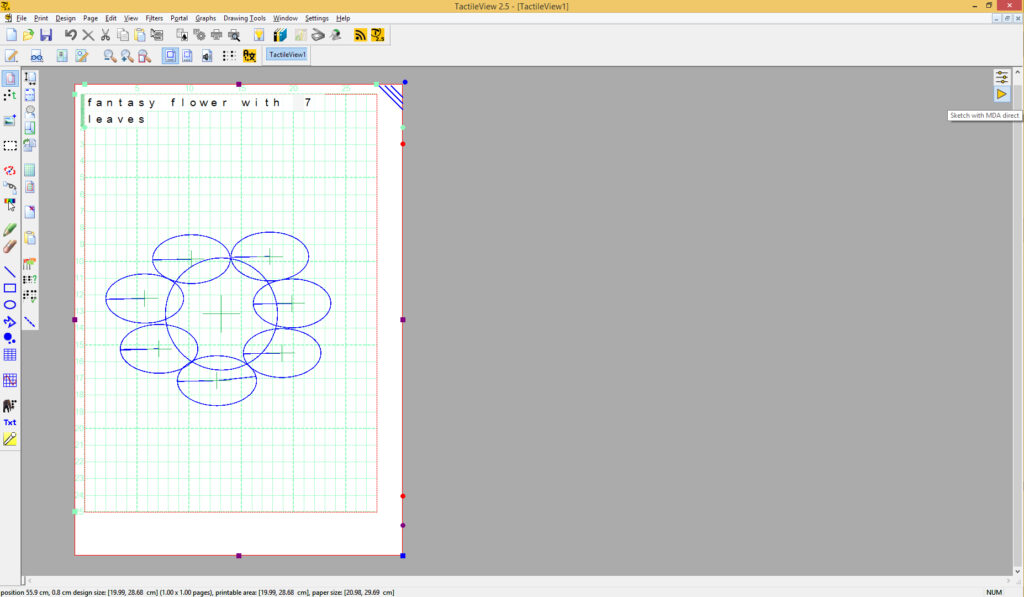Select the blue polygon arrow tool
Image resolution: width=1024 pixels, height=597 pixels.
[10, 322]
